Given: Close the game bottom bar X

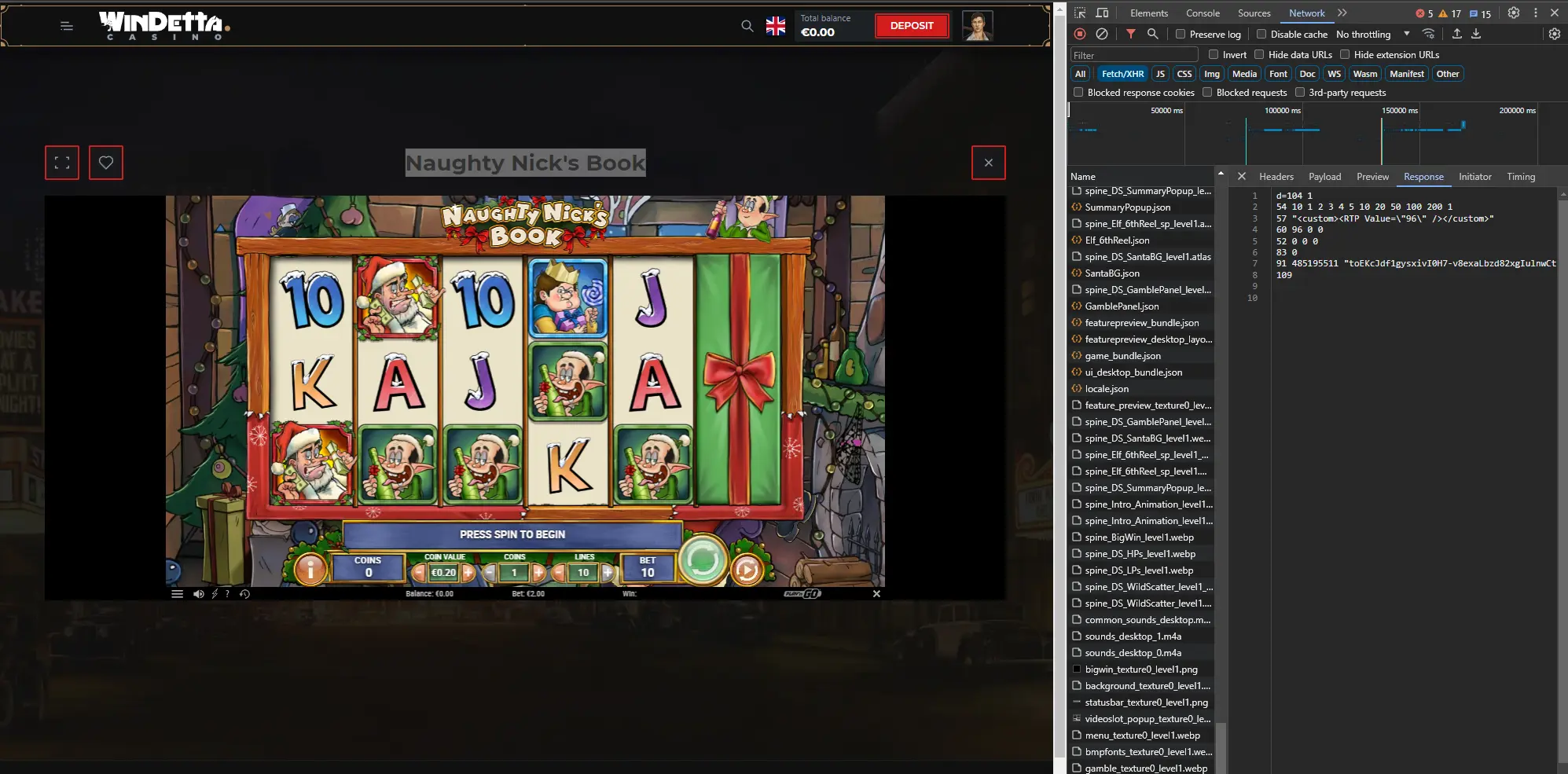Looking at the screenshot, I should [876, 594].
